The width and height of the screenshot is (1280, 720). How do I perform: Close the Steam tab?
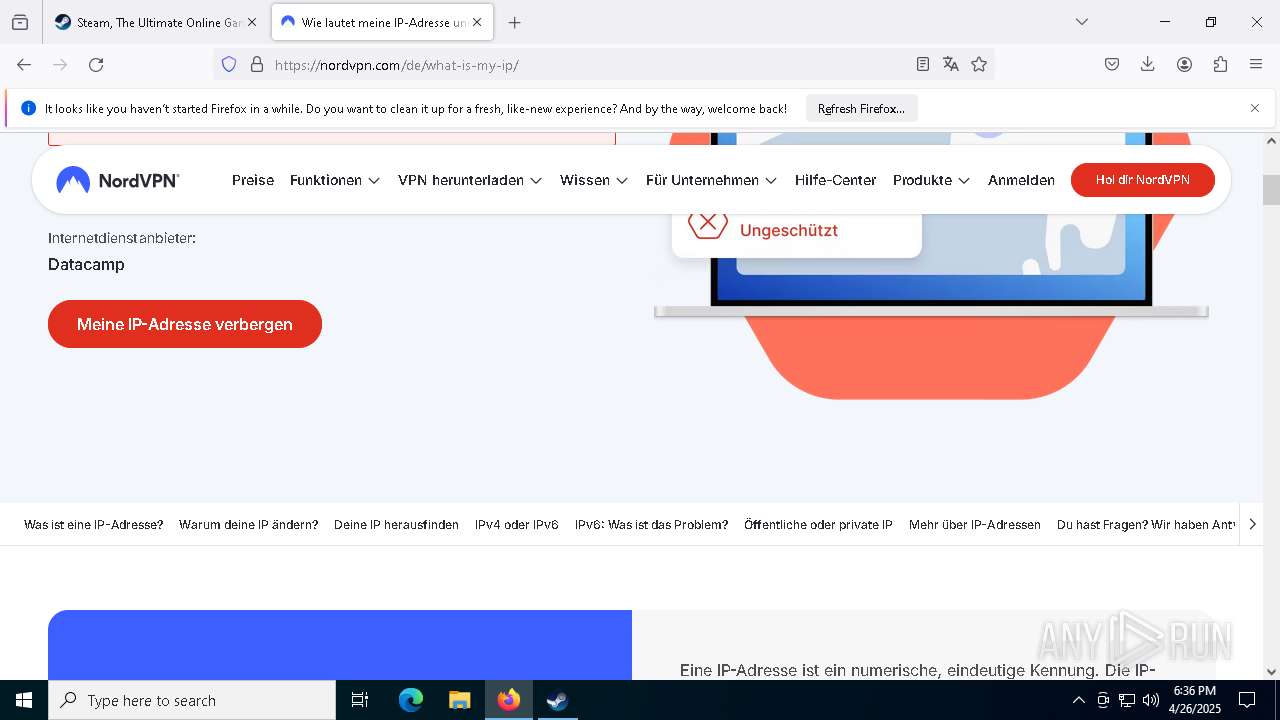tap(252, 22)
